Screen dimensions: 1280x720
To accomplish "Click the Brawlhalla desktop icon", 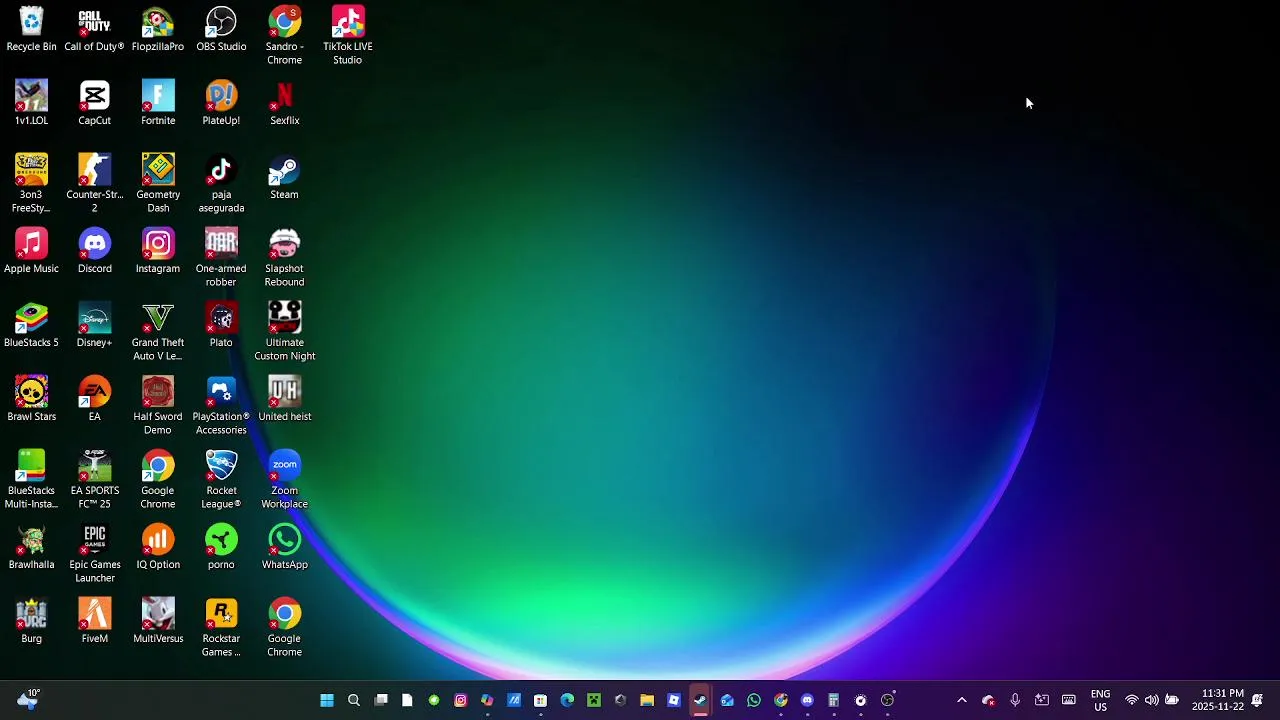I will coord(31,548).
